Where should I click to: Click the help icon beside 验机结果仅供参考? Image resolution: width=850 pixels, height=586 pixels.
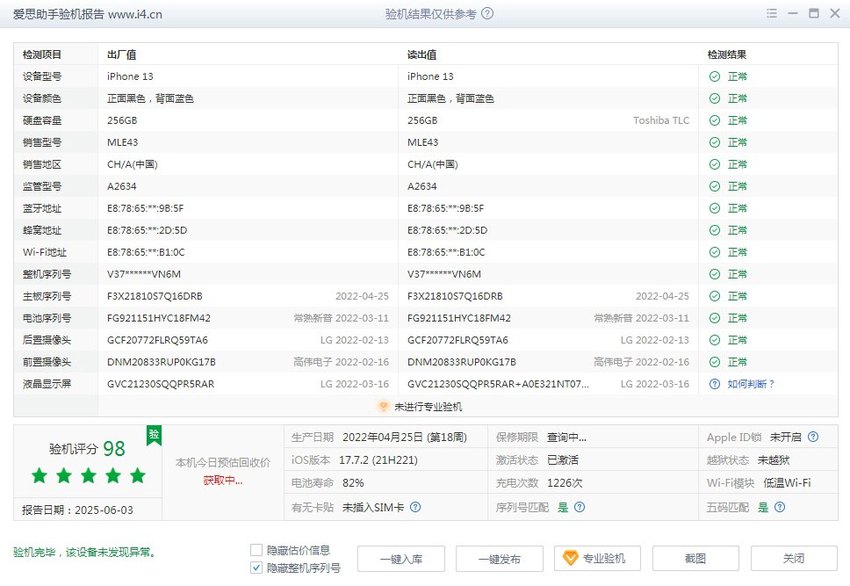tap(487, 14)
